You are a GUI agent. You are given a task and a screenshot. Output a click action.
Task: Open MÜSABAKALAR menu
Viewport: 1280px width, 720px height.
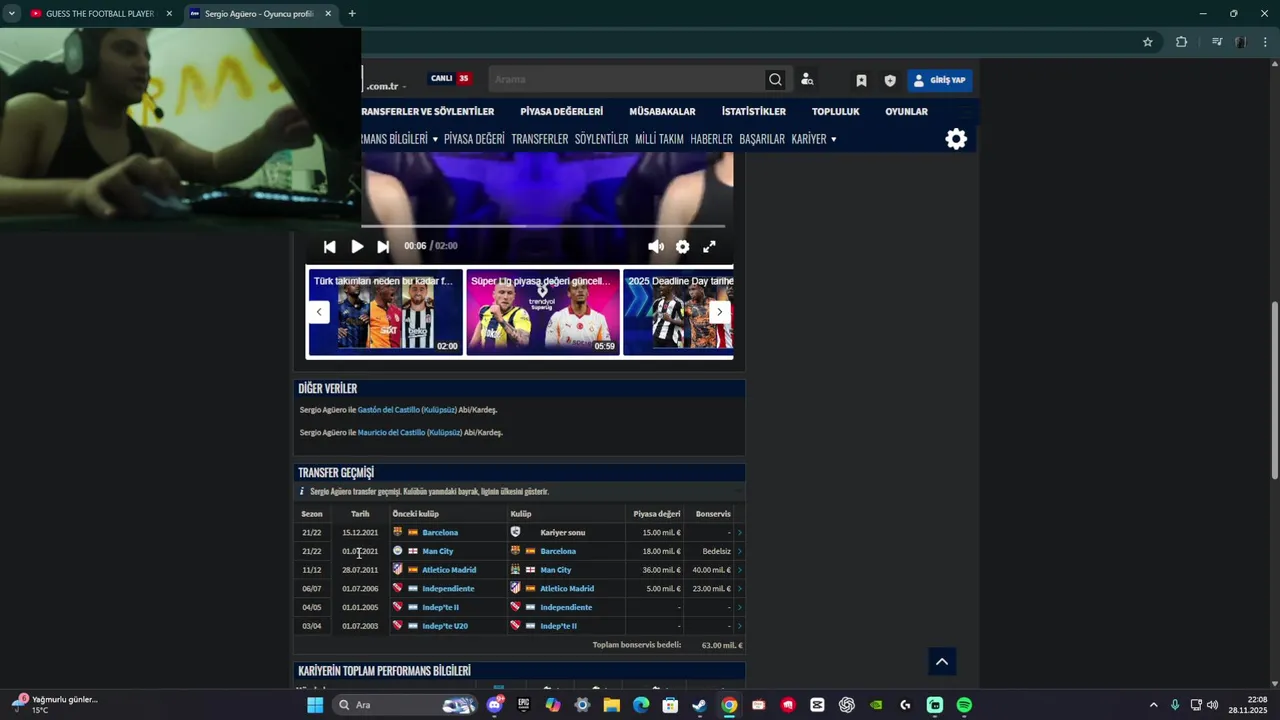pos(662,112)
